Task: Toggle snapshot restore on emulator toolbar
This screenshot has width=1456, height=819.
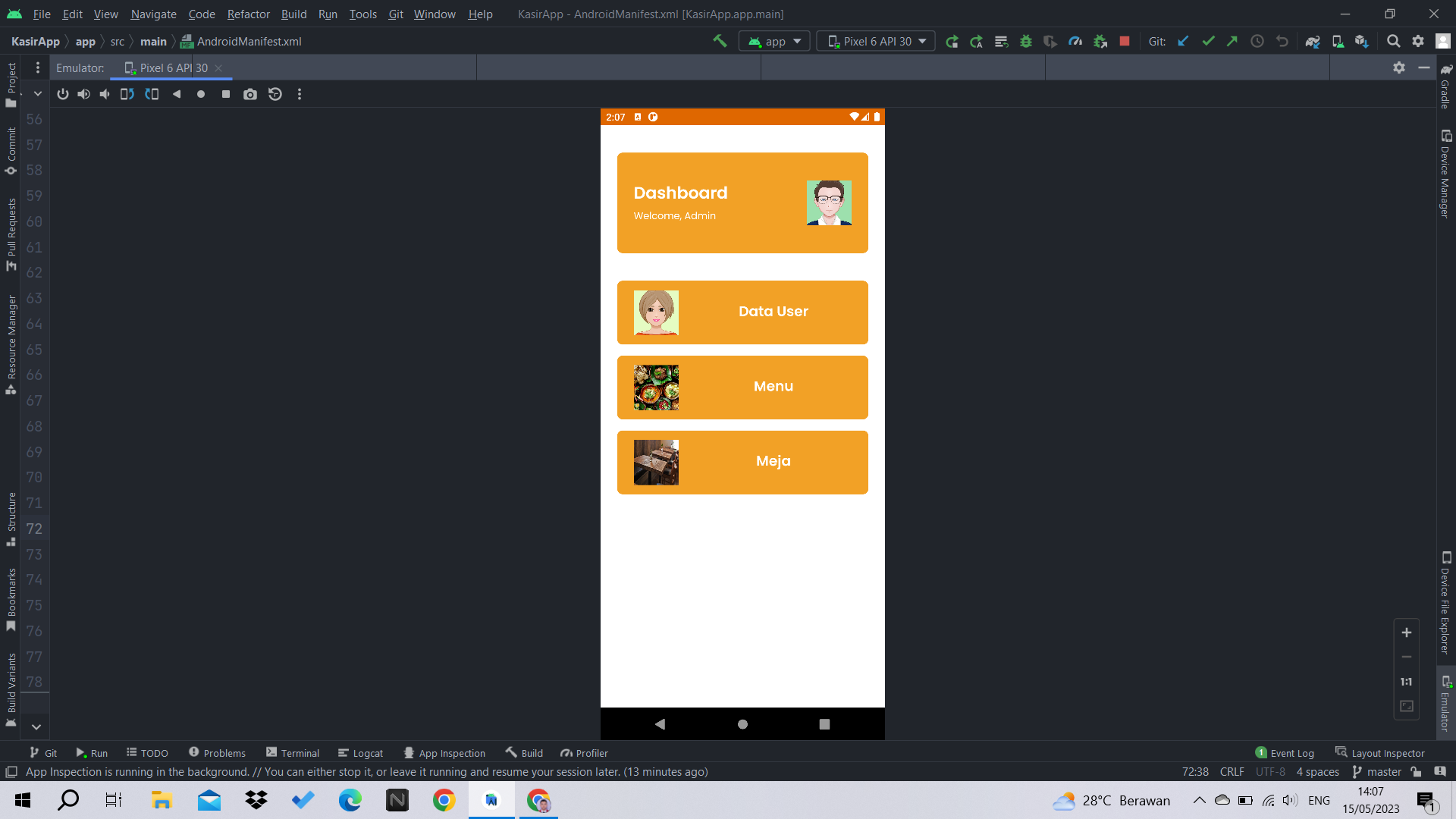Action: (275, 94)
